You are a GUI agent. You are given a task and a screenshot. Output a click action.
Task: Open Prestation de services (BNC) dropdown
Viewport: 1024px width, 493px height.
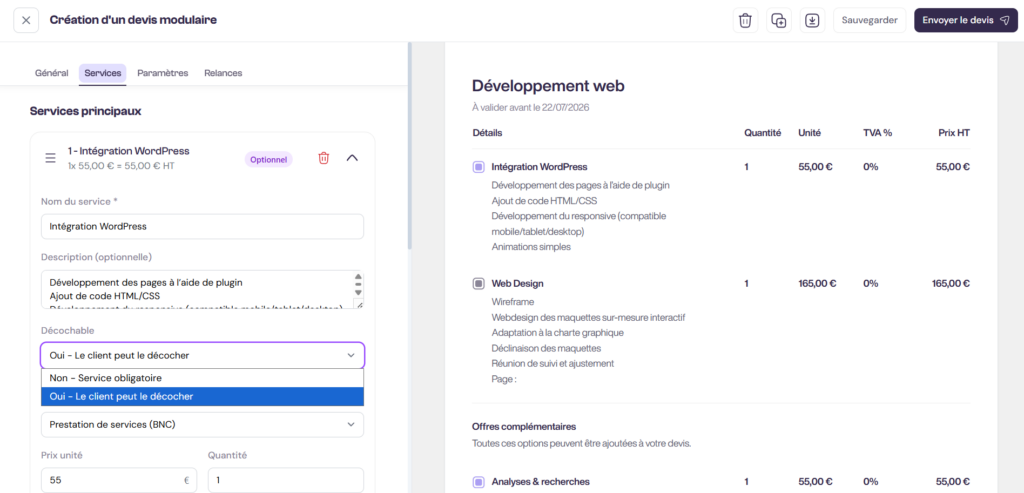tap(202, 424)
